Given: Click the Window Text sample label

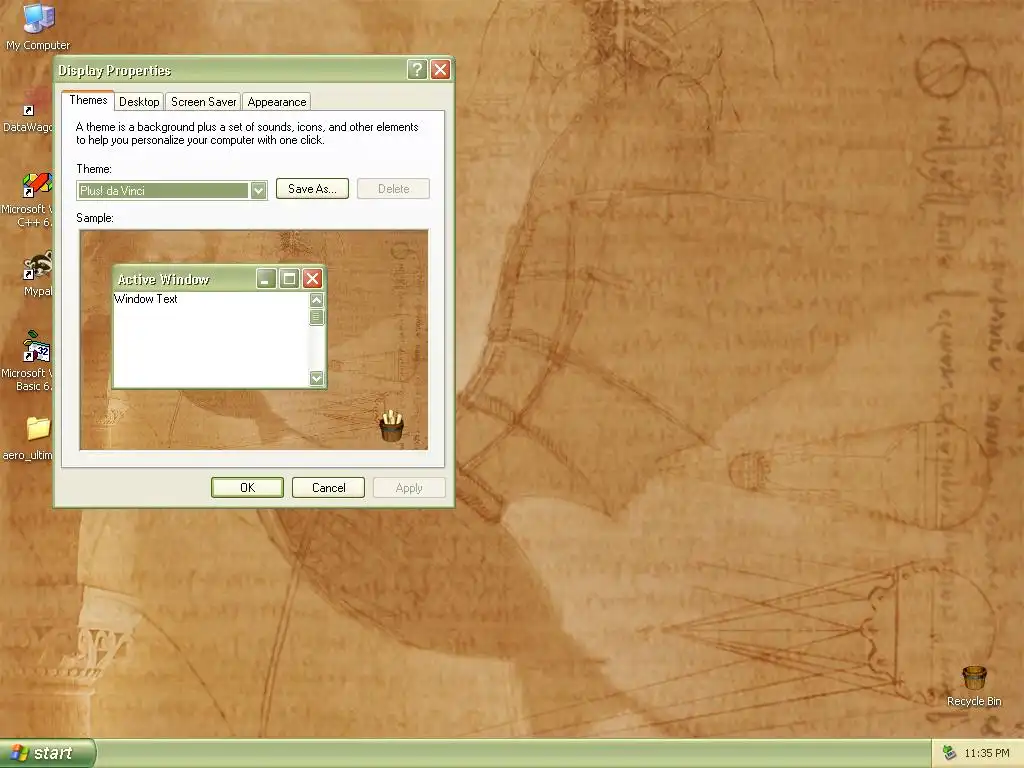Looking at the screenshot, I should click(146, 299).
